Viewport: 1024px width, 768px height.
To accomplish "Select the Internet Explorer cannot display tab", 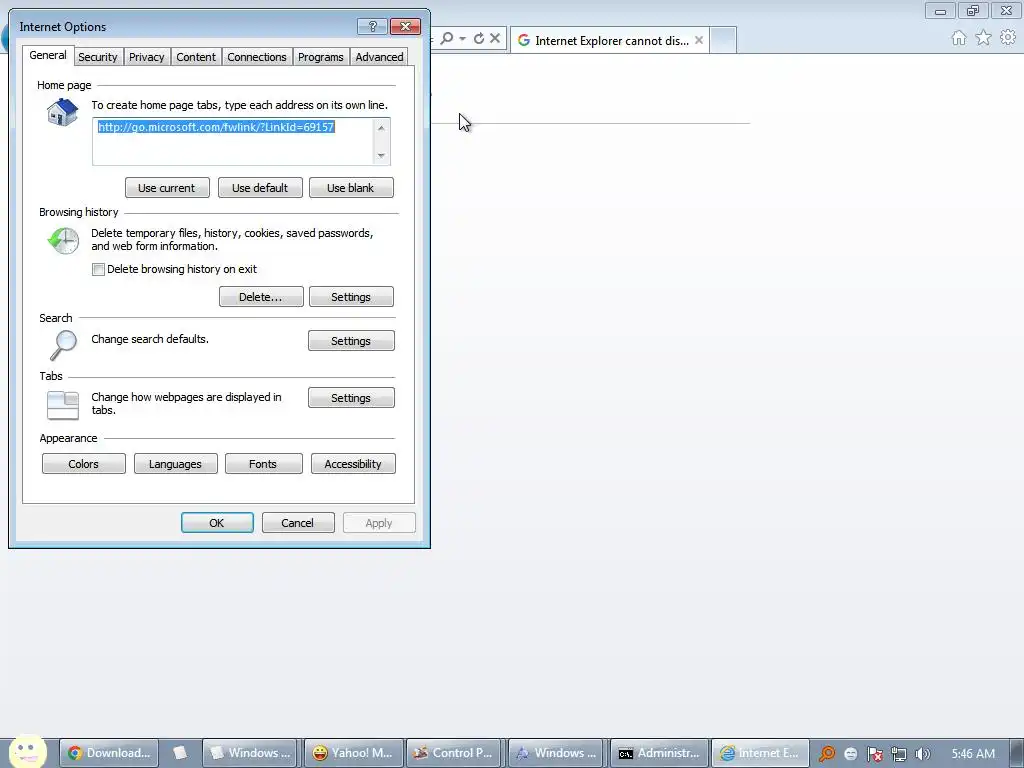I will tap(610, 40).
